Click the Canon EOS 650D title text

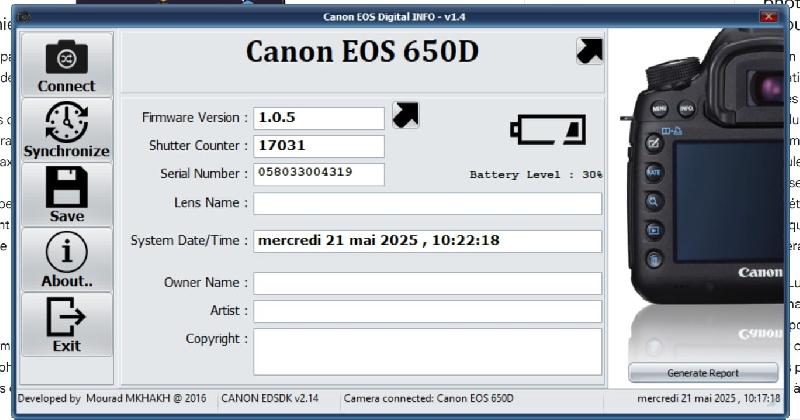coord(362,52)
